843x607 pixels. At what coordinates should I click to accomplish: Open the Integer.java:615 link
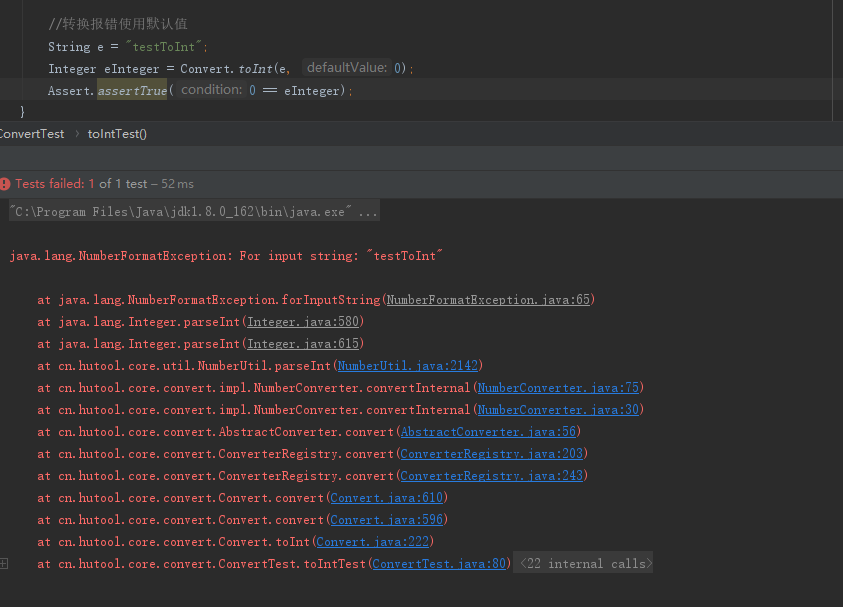pos(303,344)
